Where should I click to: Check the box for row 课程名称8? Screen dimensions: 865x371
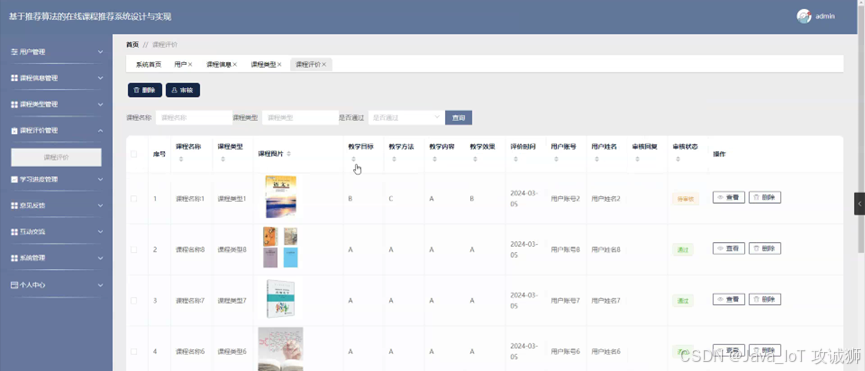134,250
